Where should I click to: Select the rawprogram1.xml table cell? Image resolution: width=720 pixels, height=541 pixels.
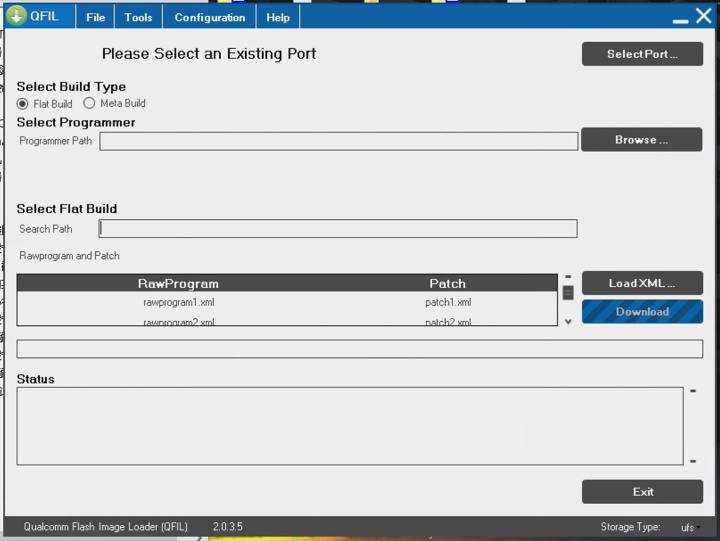click(x=179, y=302)
